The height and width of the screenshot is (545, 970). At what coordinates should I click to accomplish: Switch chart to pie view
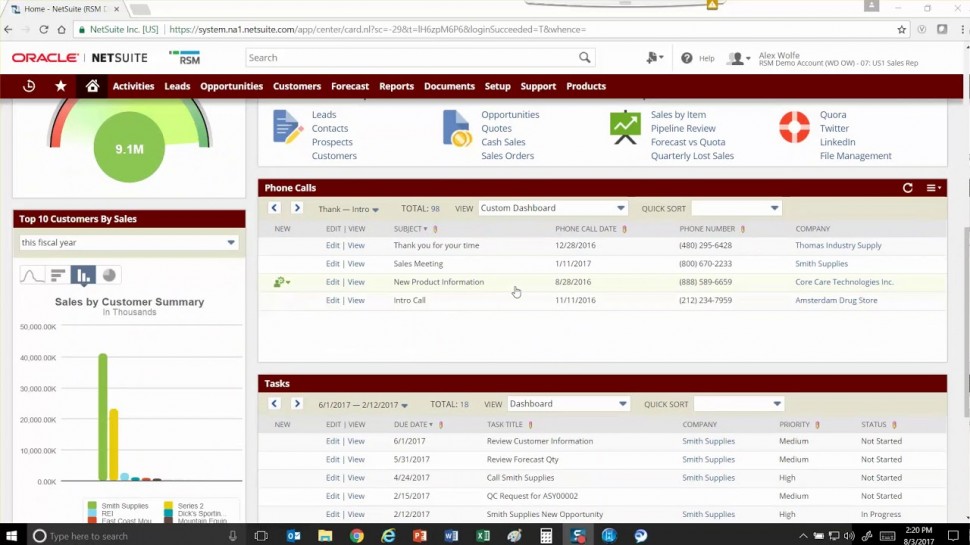pyautogui.click(x=109, y=275)
